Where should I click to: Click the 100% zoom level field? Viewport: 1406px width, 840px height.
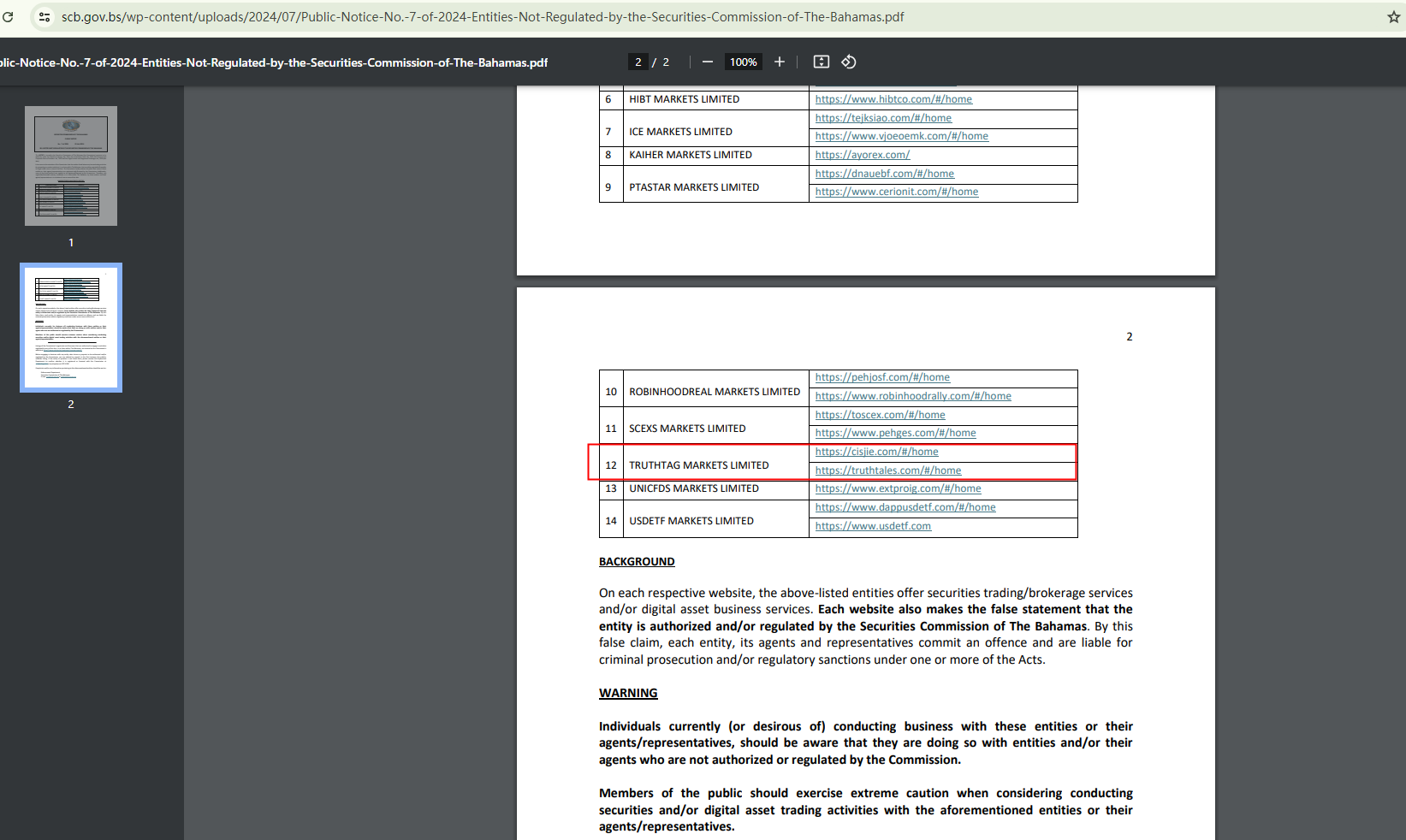[x=743, y=62]
